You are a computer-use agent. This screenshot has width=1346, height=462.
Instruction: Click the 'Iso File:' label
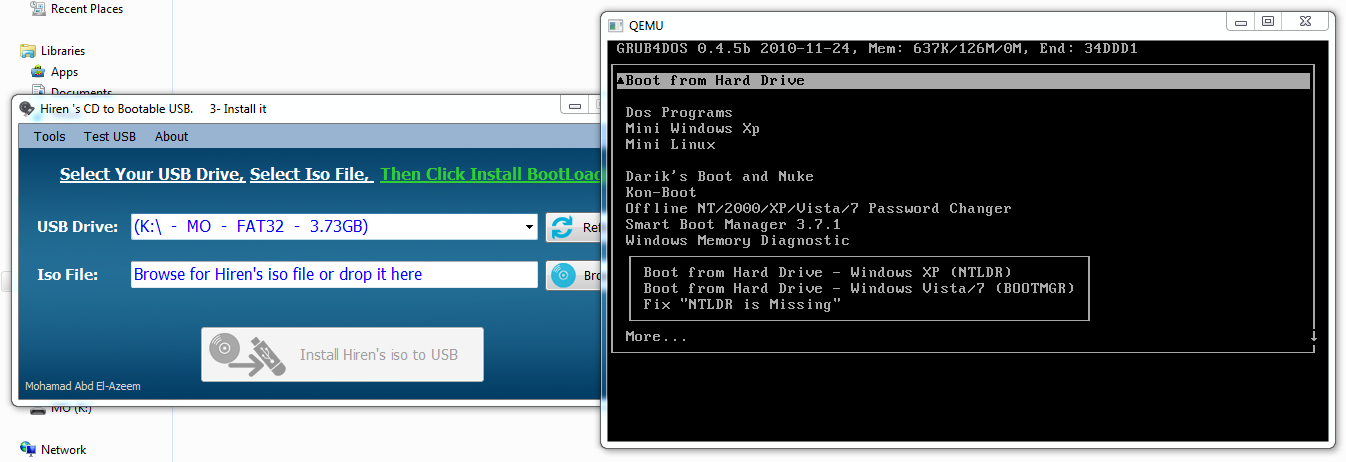click(x=67, y=274)
